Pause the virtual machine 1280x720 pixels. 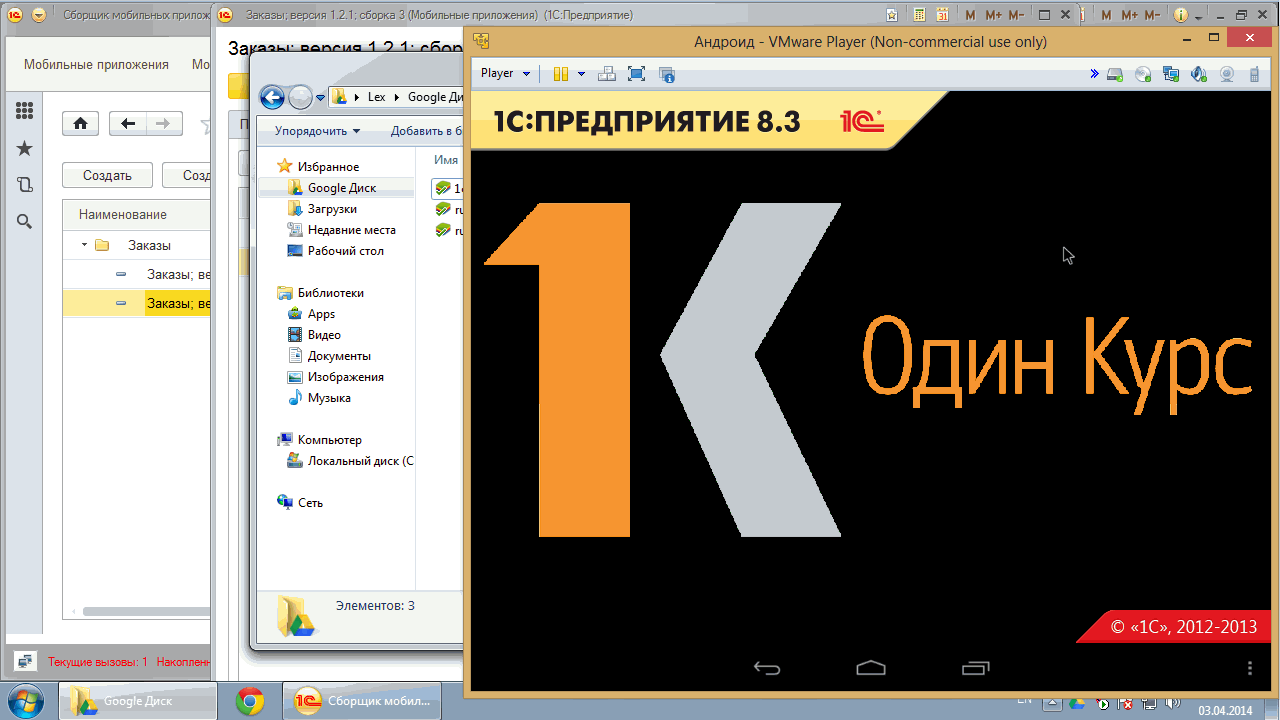(561, 74)
